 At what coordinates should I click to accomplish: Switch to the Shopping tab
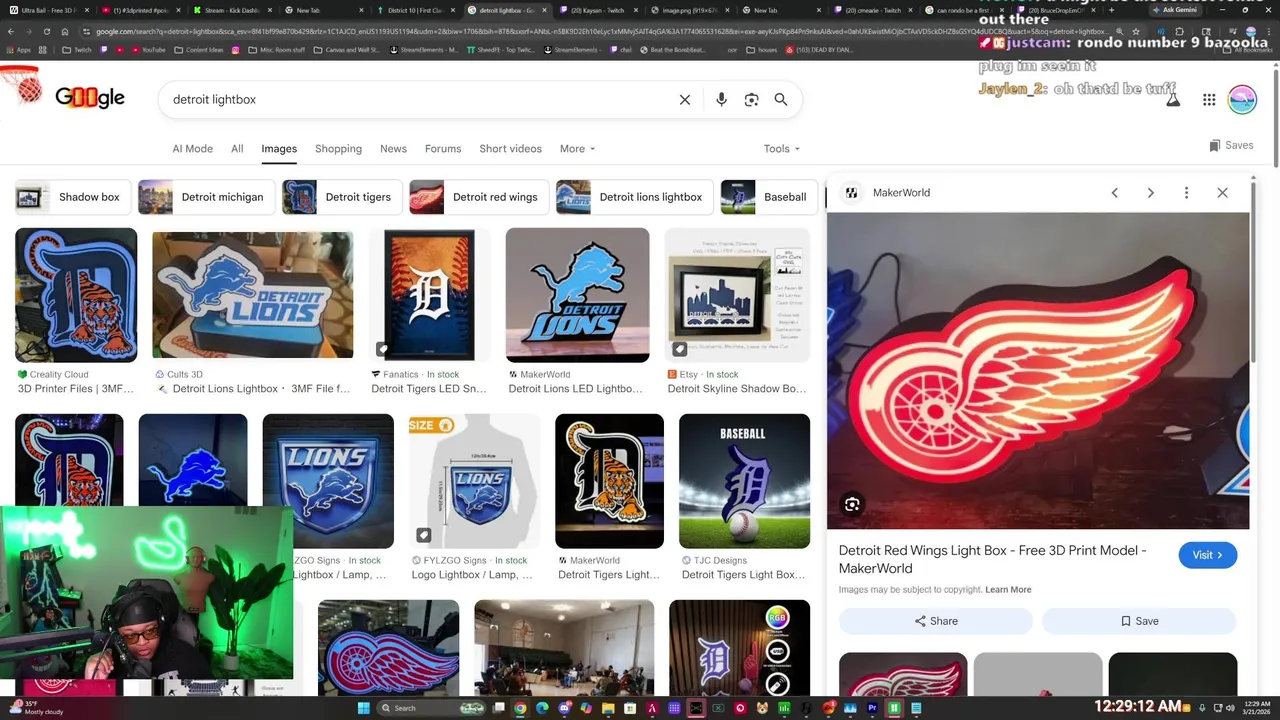[338, 149]
